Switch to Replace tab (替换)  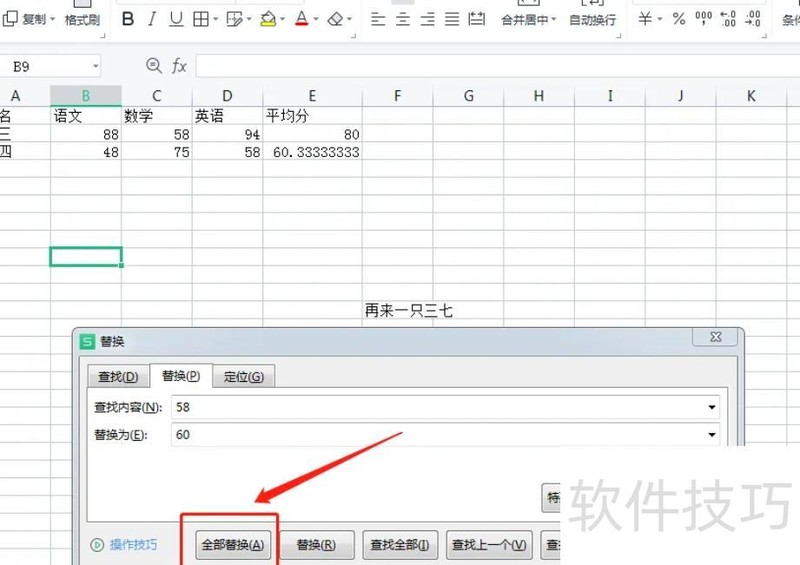[181, 376]
